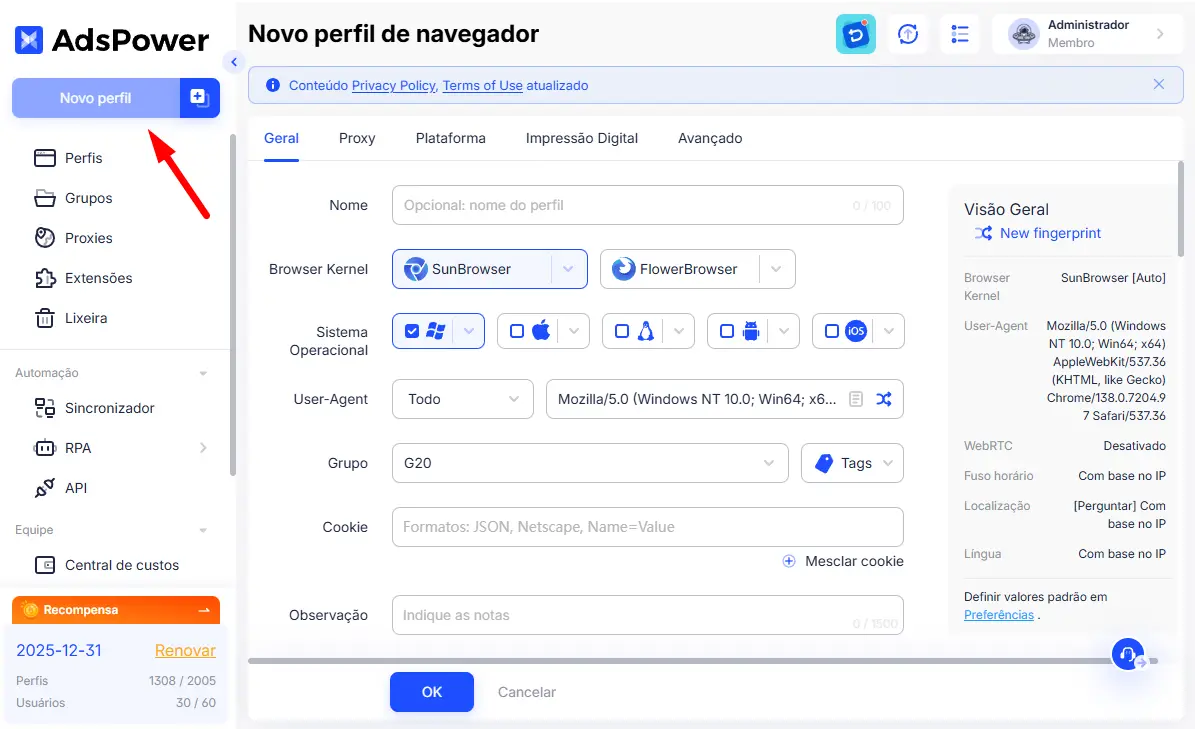The image size is (1195, 729).
Task: Open the Sincronizador tool
Action: click(x=95, y=408)
